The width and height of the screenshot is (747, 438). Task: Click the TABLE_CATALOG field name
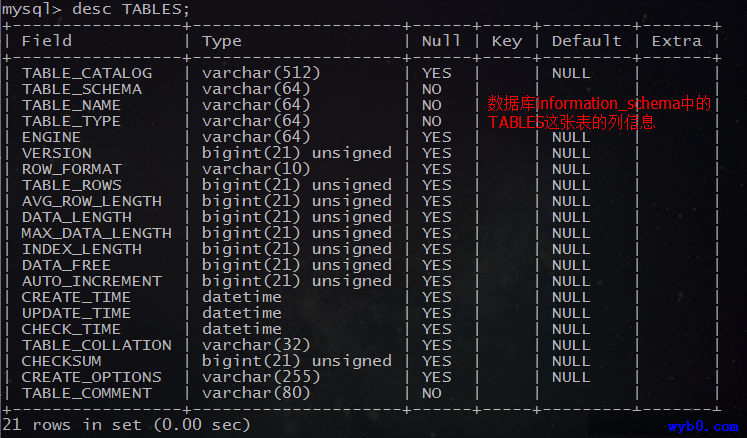point(87,73)
